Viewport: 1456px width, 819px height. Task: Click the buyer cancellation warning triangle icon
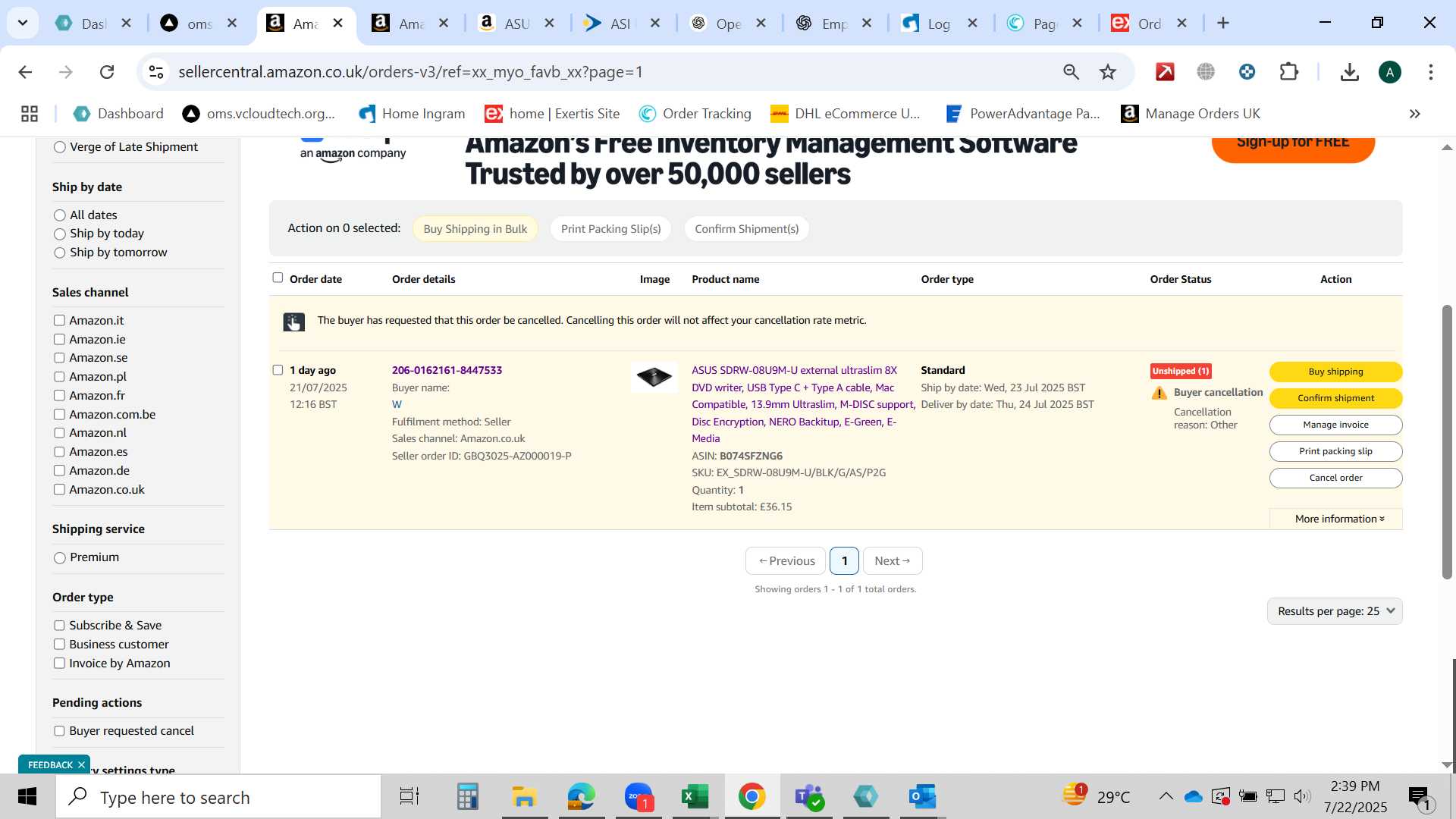[1159, 393]
